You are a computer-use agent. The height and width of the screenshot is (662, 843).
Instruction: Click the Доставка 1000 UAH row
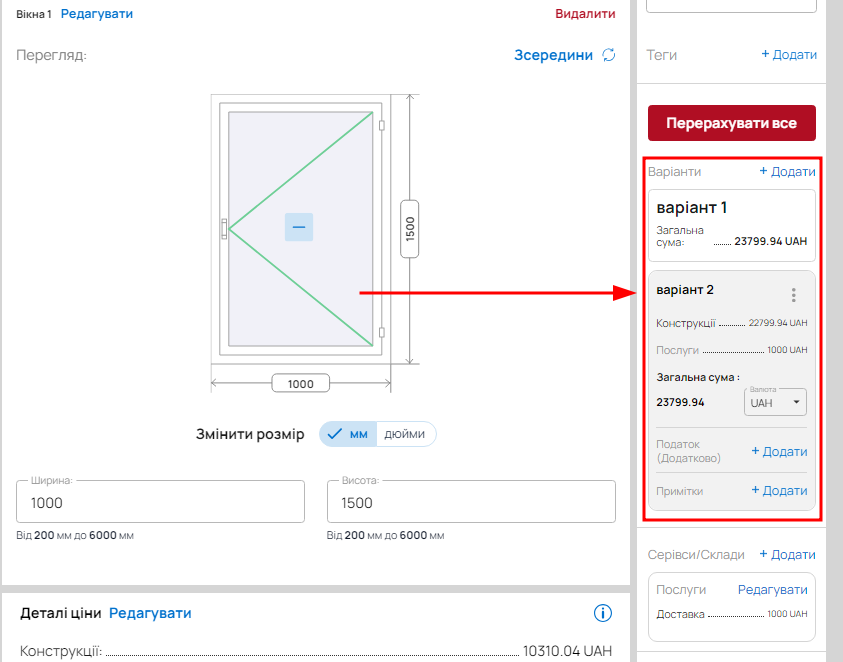(x=732, y=614)
